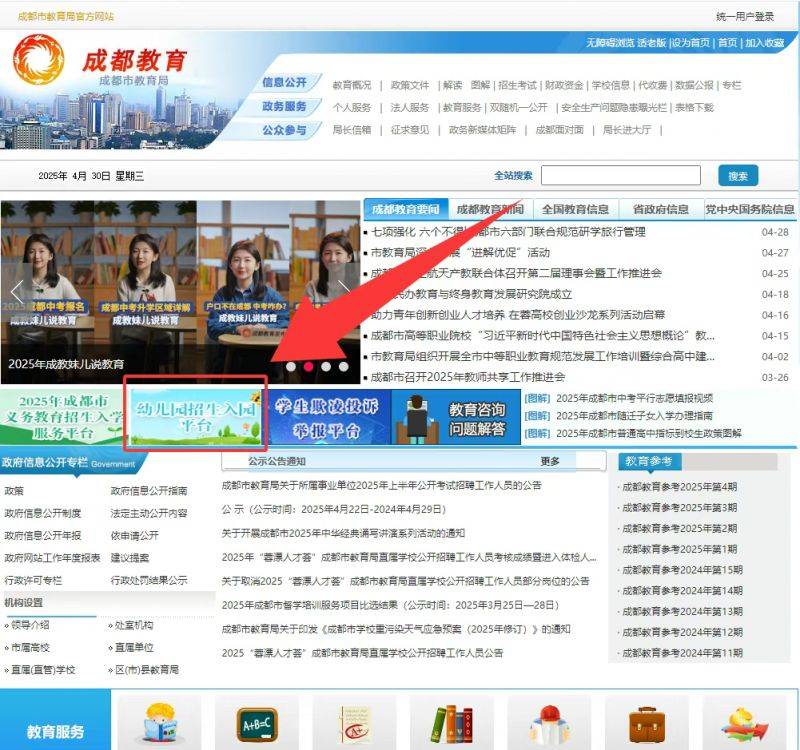
Task: Open 招生考试 menu link
Action: coord(517,85)
